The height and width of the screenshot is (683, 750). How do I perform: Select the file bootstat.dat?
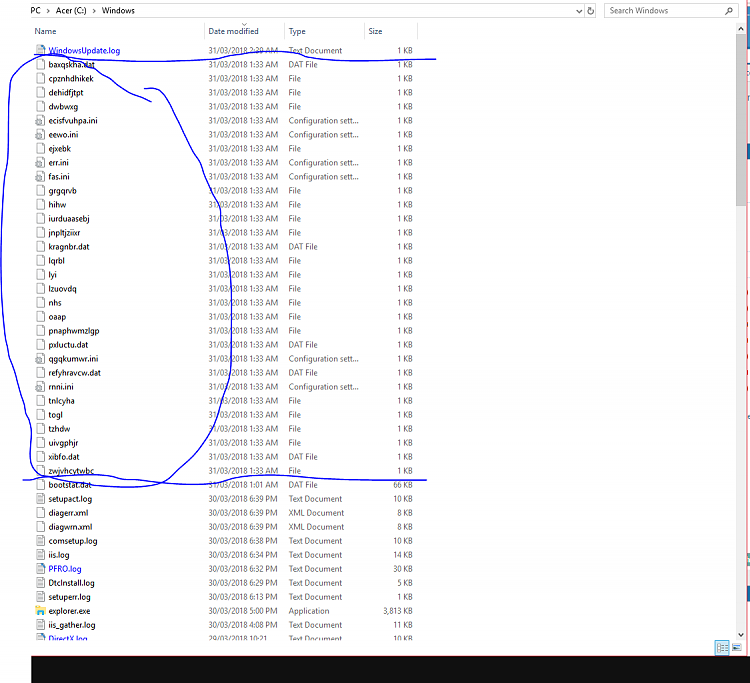tap(70, 485)
